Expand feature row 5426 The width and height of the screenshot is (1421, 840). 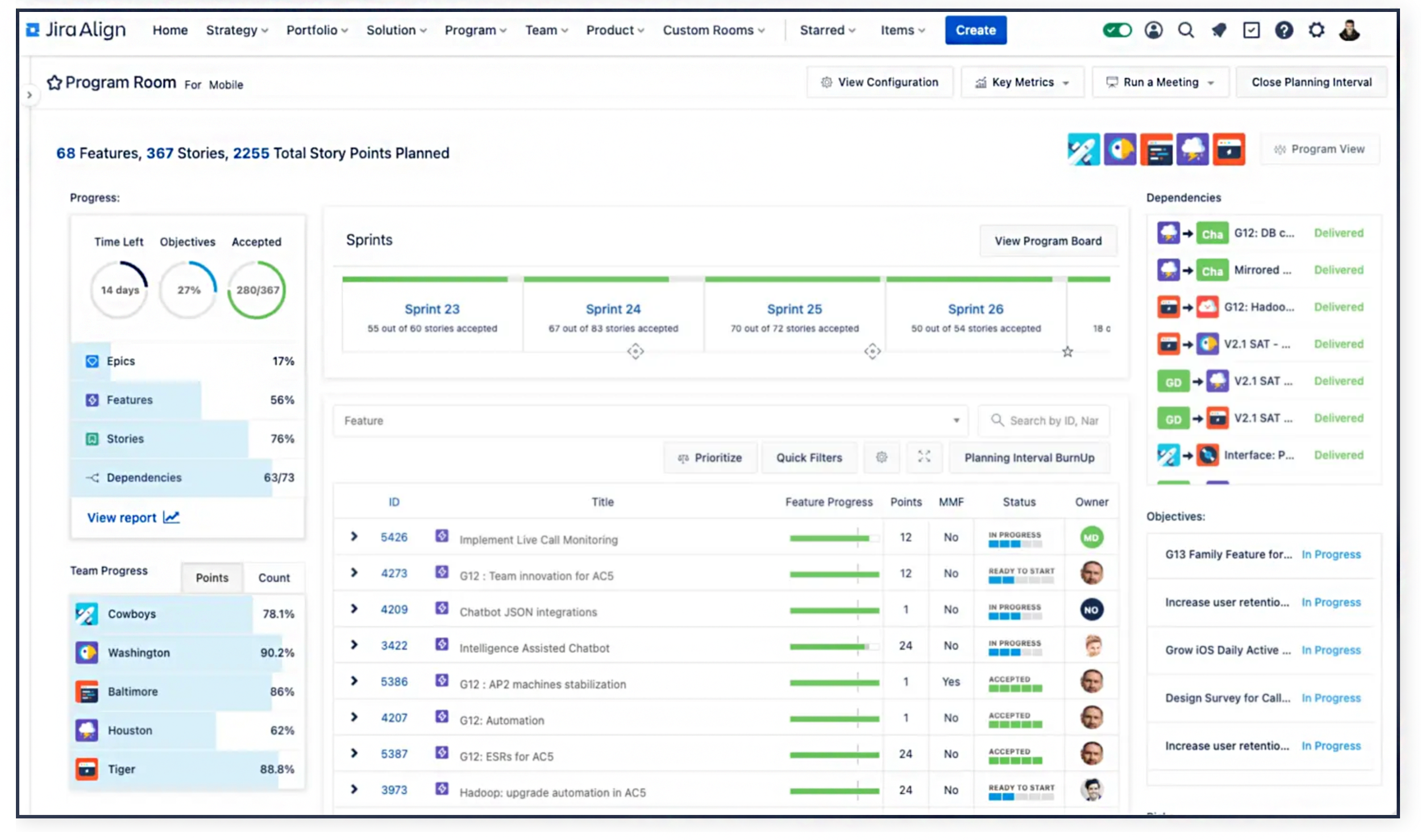tap(354, 537)
